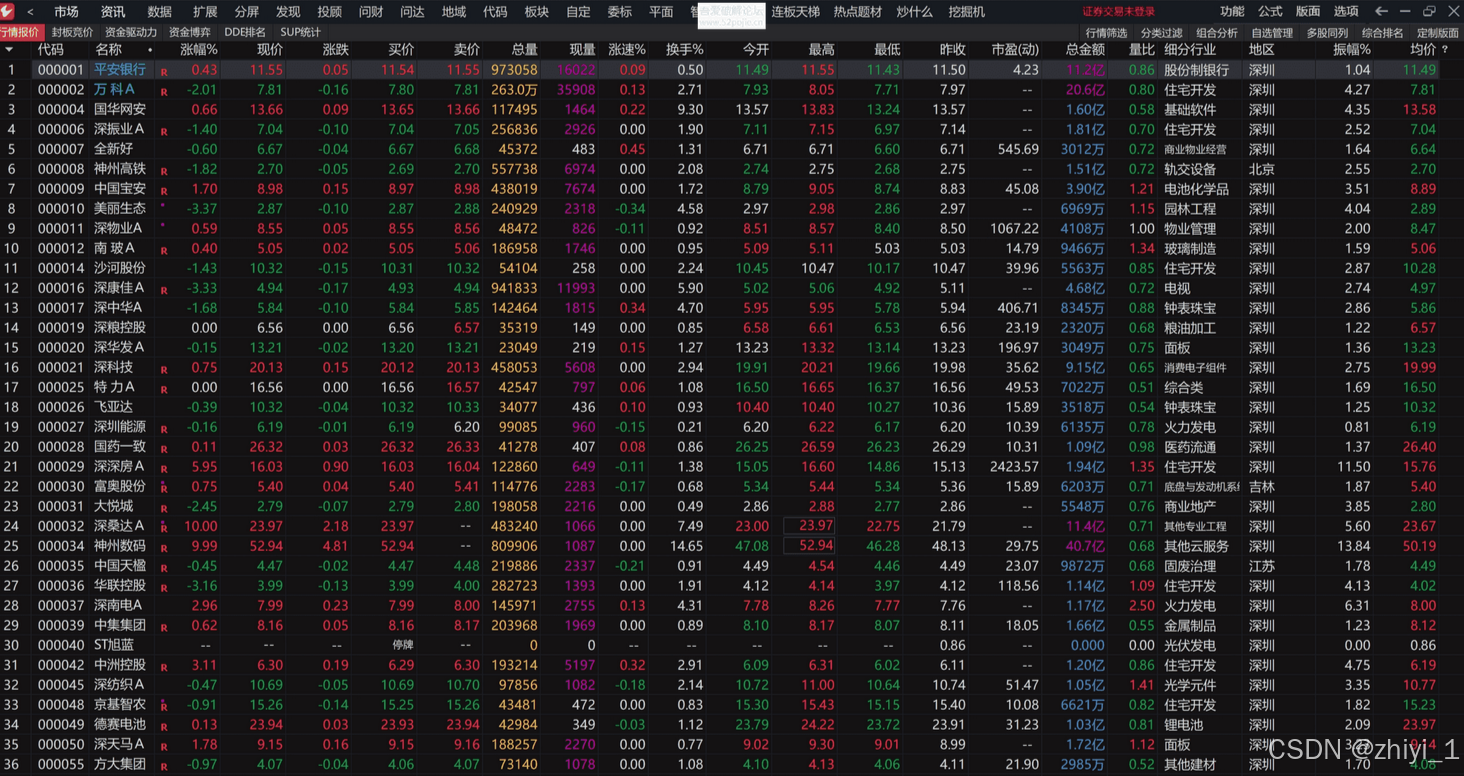The width and height of the screenshot is (1464, 776).
Task: Select the stock name 万科A
Action: [x=114, y=90]
